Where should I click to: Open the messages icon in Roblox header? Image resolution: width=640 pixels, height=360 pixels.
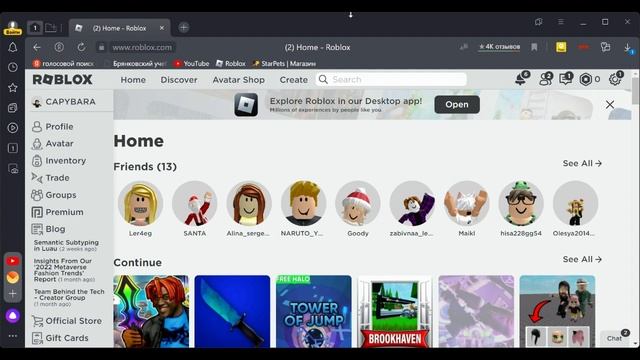pos(566,79)
